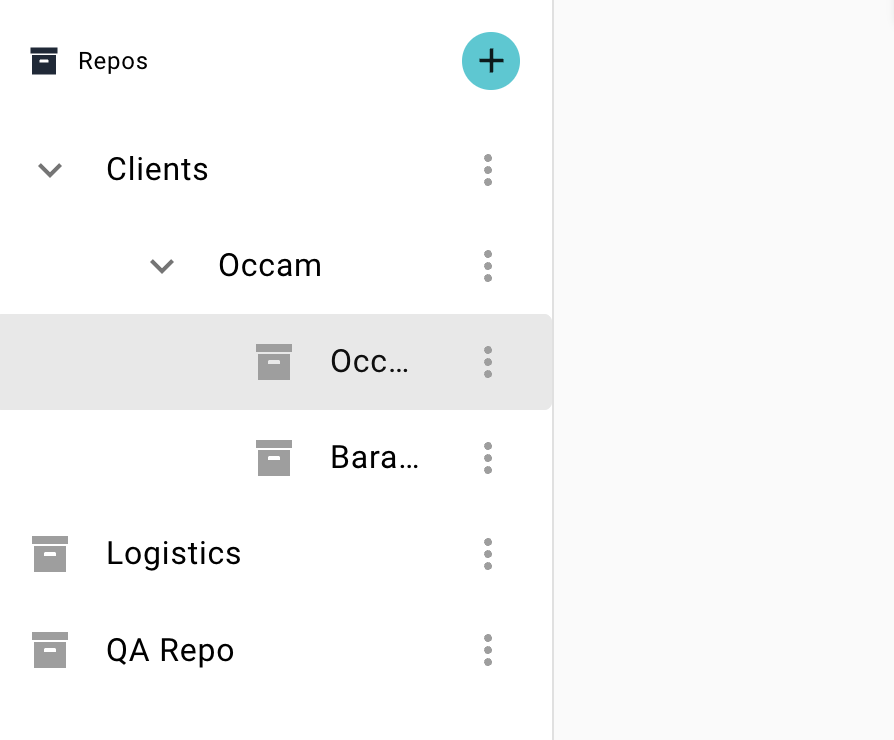The height and width of the screenshot is (740, 894).
Task: Open the QA Repo repository
Action: click(x=170, y=650)
